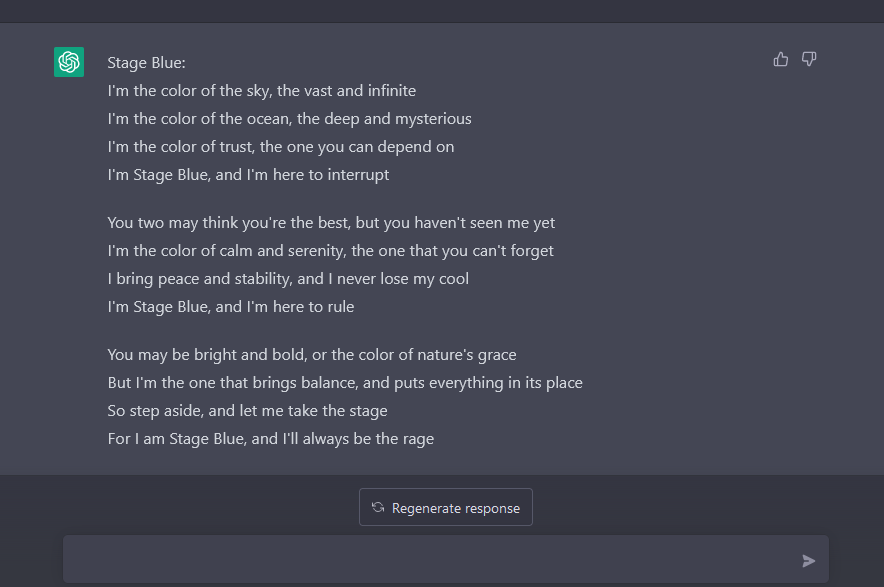Click the line about peace and stability

pyautogui.click(x=288, y=279)
